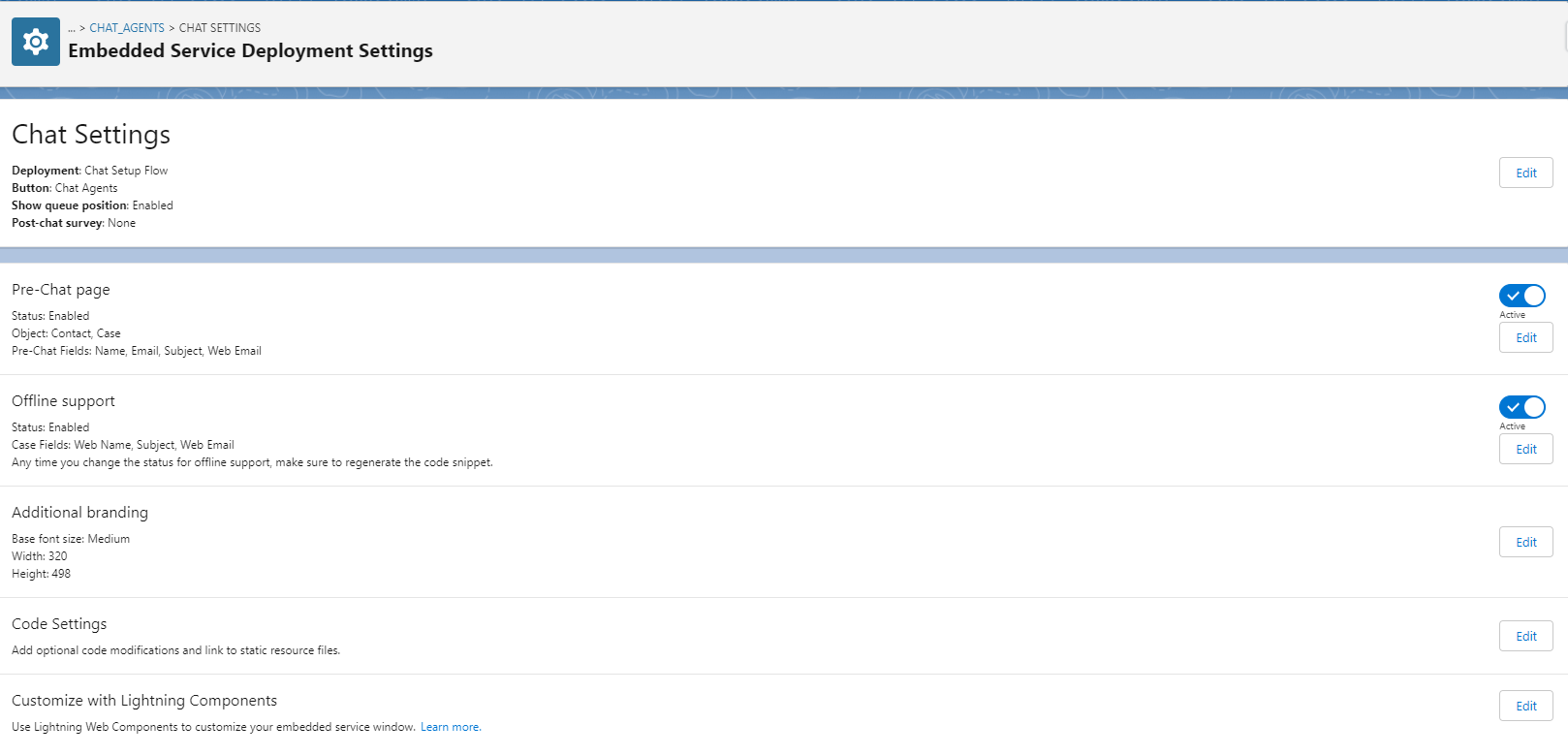Edit the Offline support settings
This screenshot has height=756, width=1568.
pos(1525,449)
